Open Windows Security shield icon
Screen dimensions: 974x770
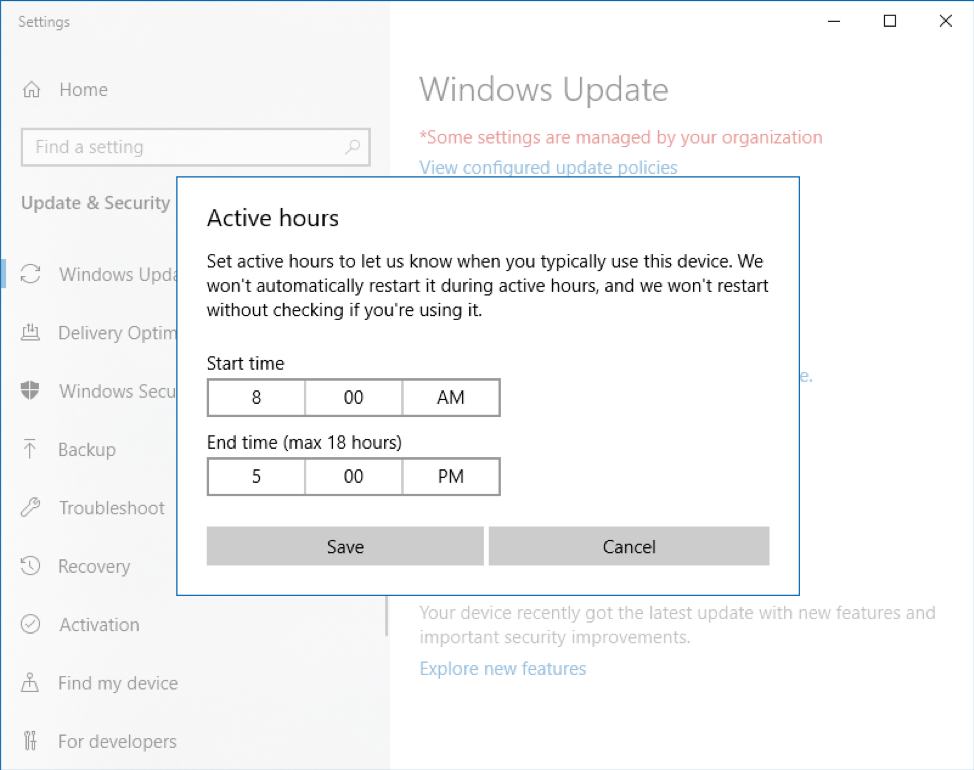point(31,391)
